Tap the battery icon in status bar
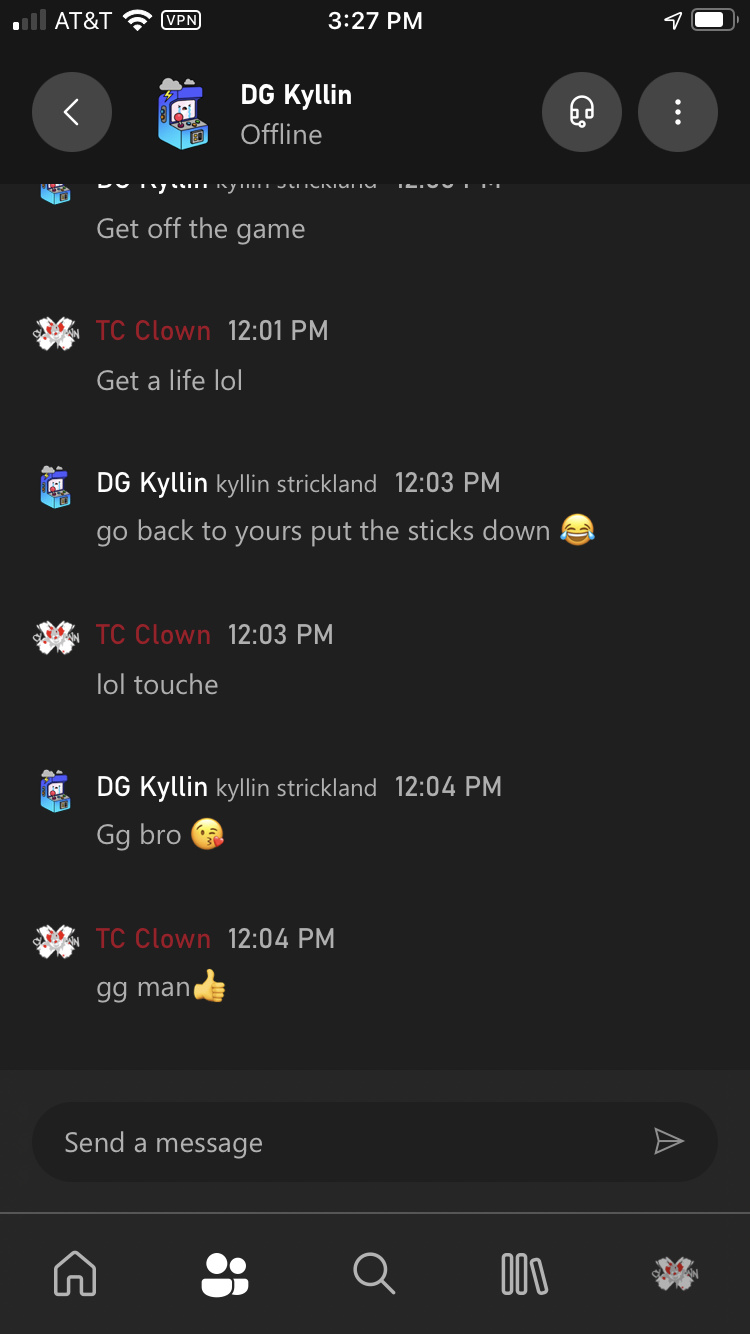Screen dimensions: 750x1334 tap(714, 20)
